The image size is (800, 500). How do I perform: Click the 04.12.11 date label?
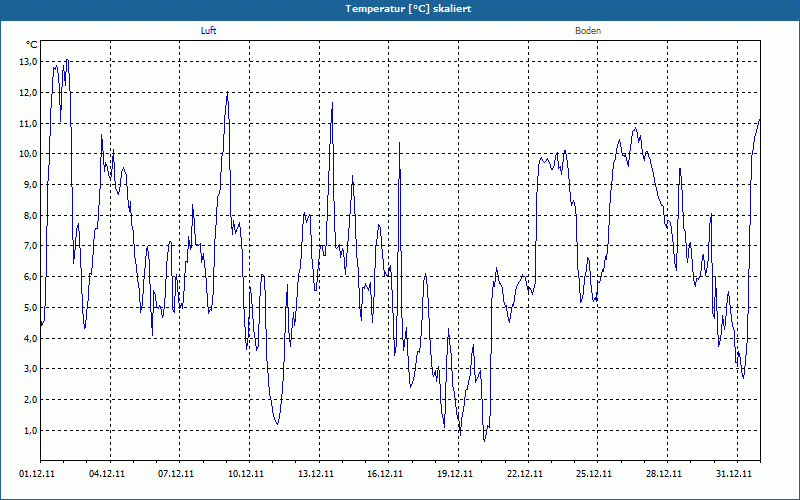click(x=107, y=473)
